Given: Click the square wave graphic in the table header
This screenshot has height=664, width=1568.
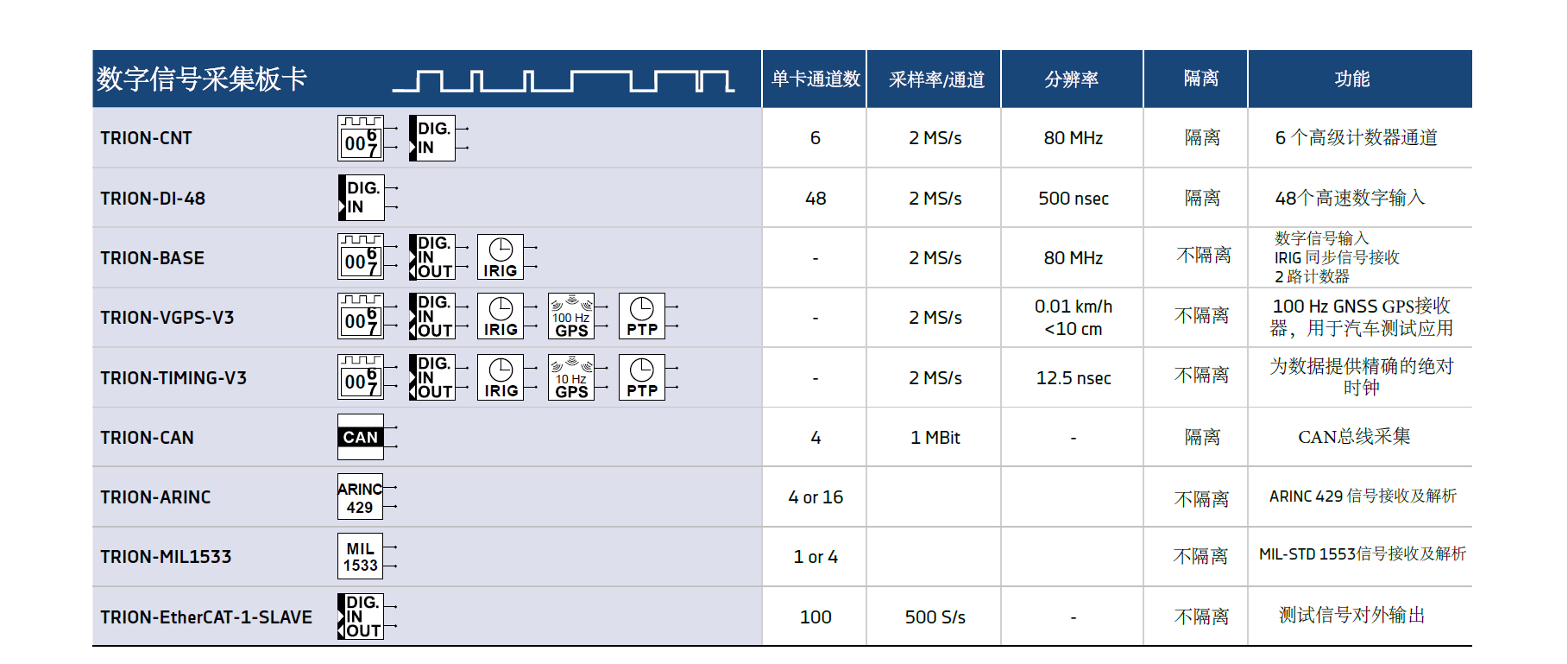Looking at the screenshot, I should coord(563,81).
